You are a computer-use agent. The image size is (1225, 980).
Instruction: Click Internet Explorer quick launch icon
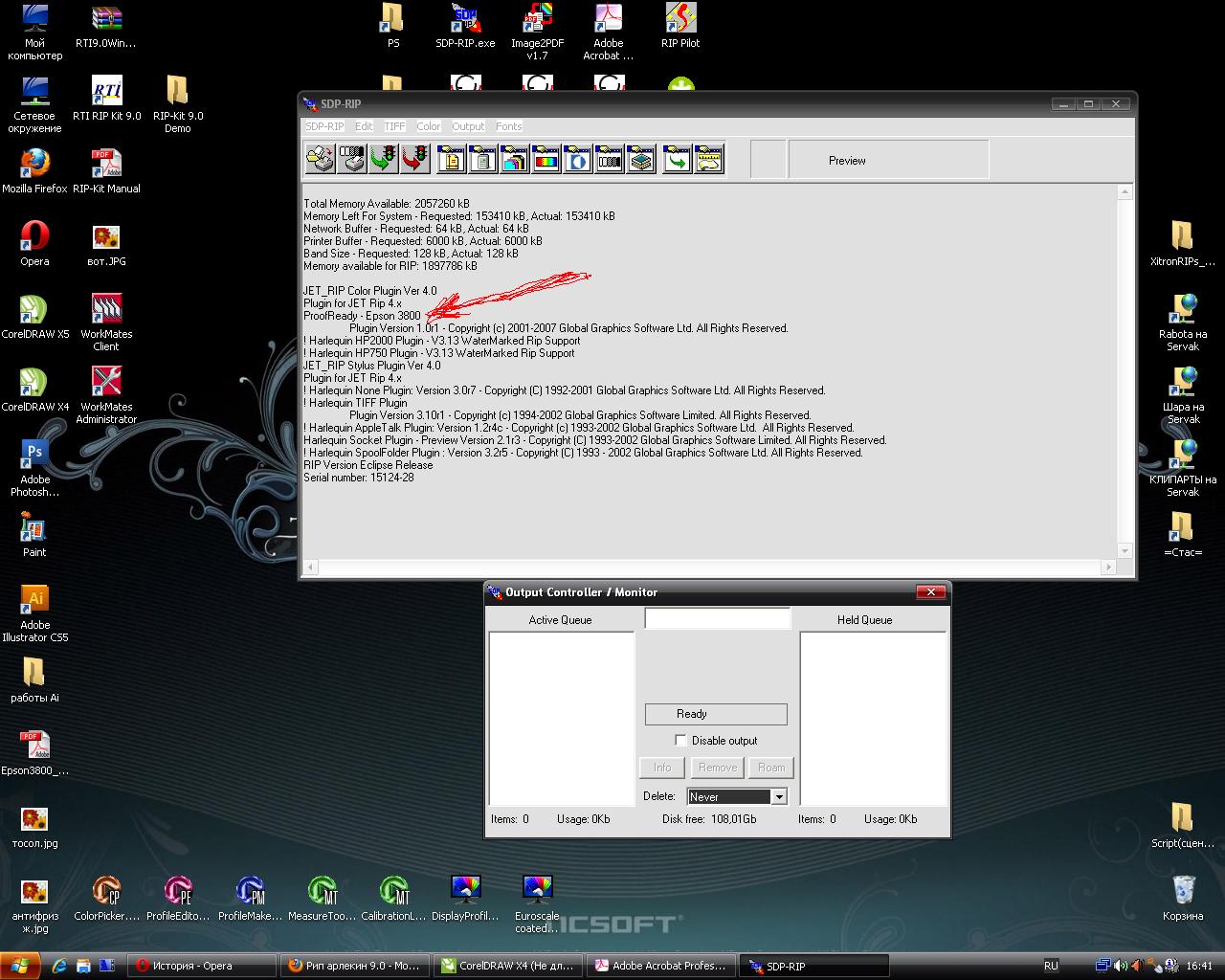59,966
